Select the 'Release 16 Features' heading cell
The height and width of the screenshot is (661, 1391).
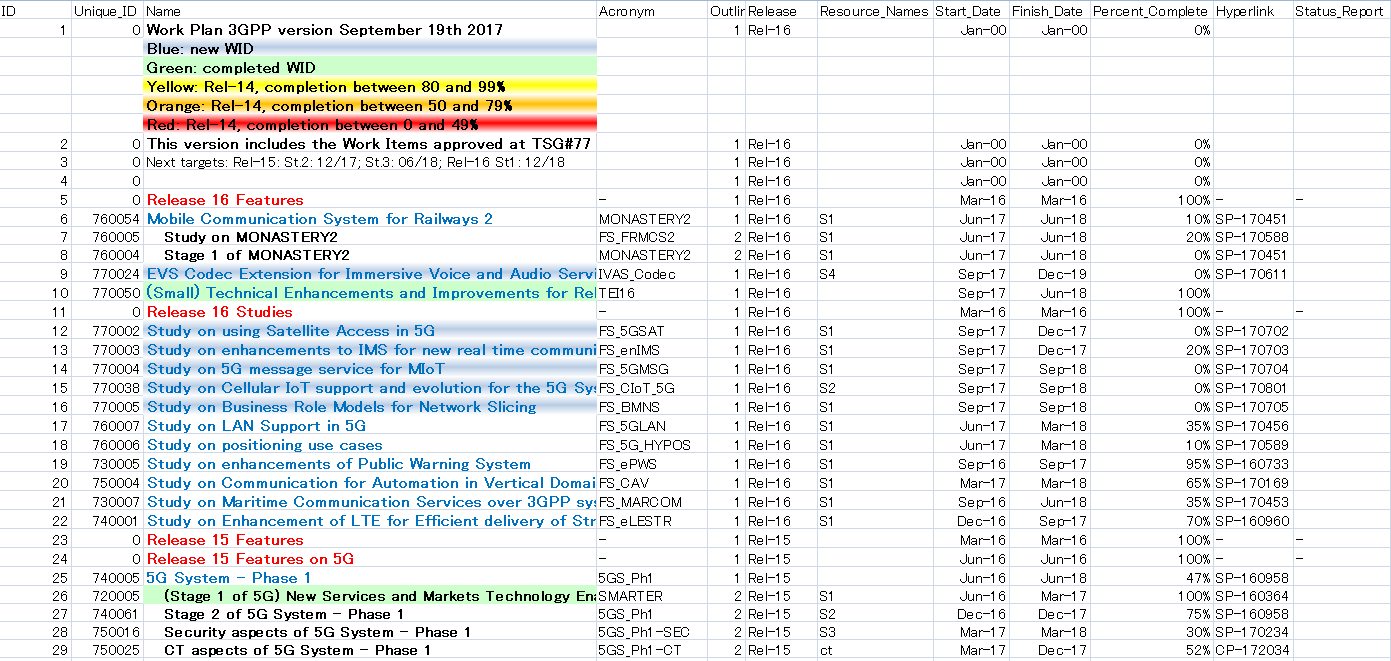point(370,200)
